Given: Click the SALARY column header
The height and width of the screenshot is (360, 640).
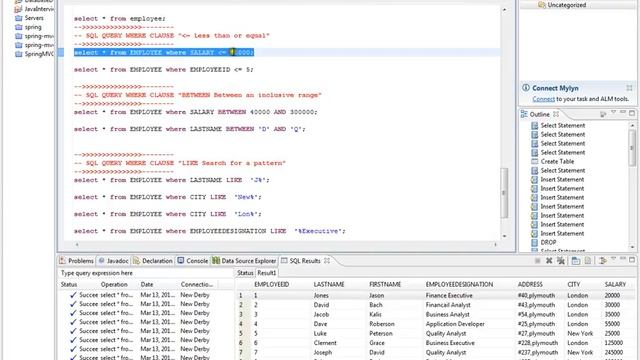Looking at the screenshot, I should [x=615, y=284].
